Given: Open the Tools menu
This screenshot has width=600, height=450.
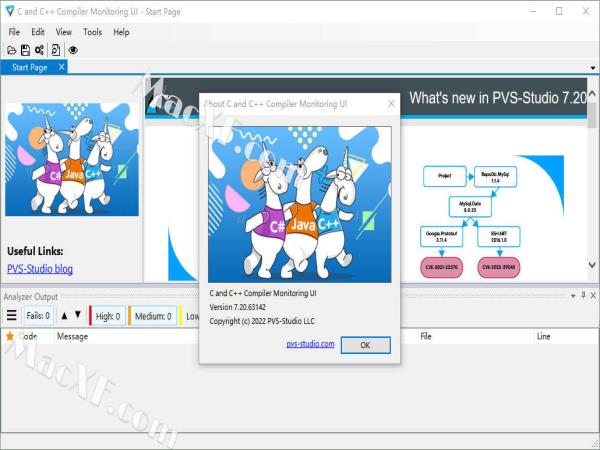Looking at the screenshot, I should tap(93, 32).
